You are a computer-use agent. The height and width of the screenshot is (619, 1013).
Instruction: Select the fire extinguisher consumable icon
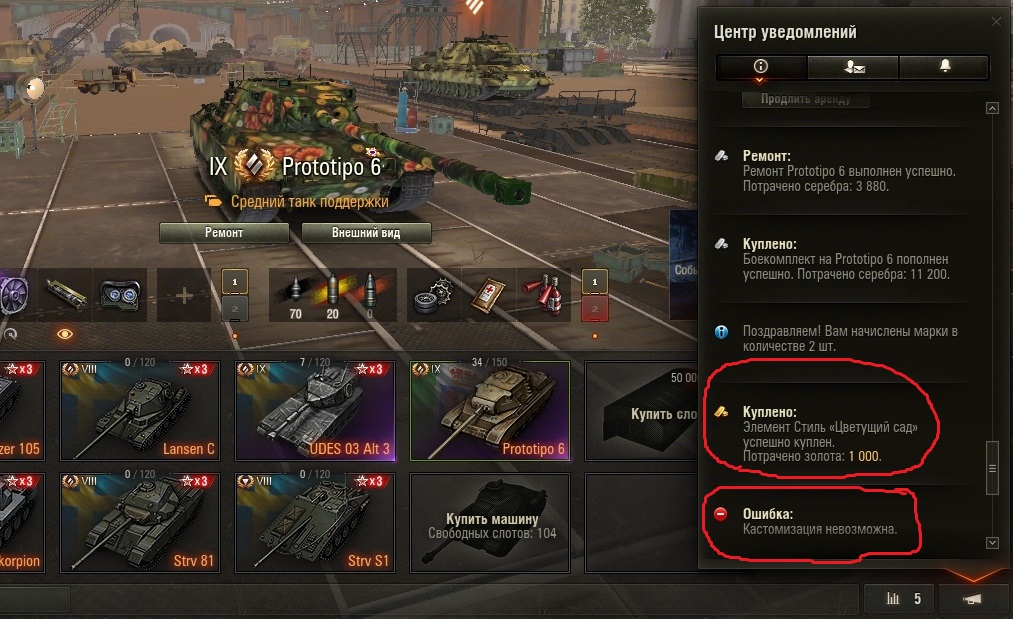click(x=544, y=295)
